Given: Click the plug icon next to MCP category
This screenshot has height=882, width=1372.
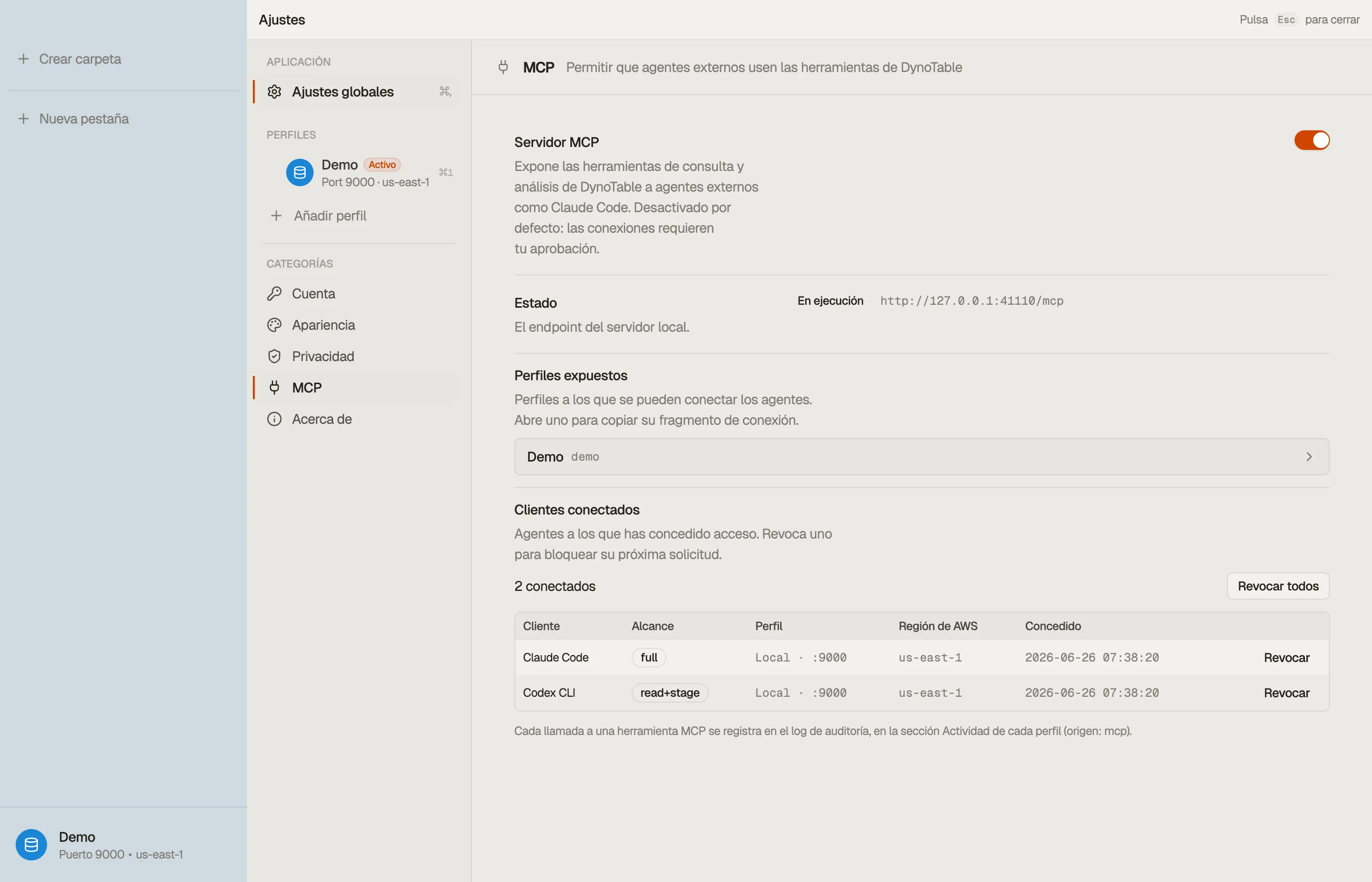Looking at the screenshot, I should [274, 388].
